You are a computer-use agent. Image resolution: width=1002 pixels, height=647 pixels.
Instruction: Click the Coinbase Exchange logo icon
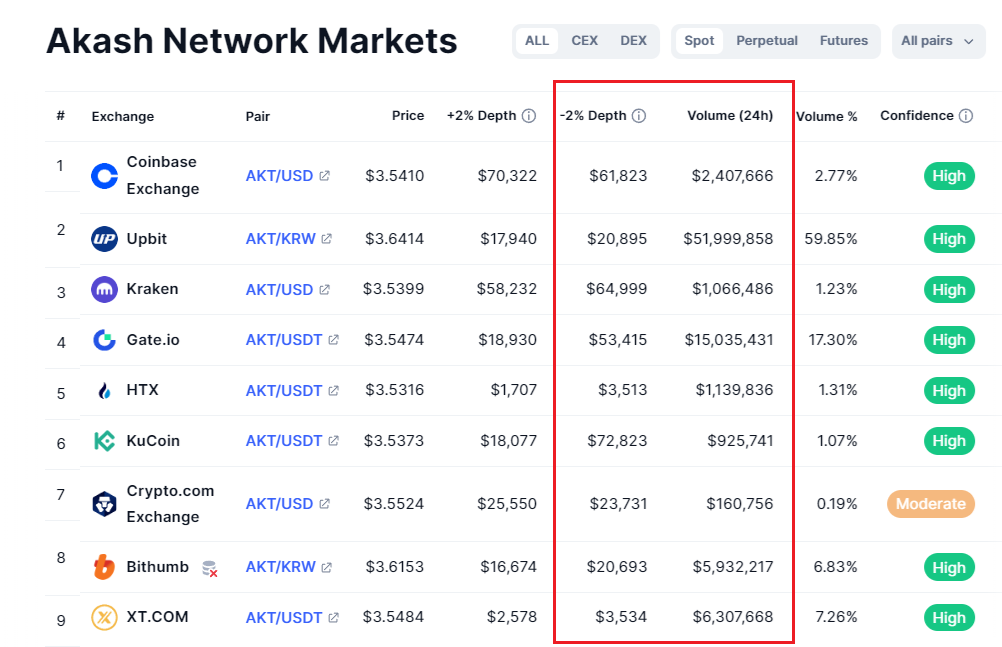pyautogui.click(x=104, y=176)
